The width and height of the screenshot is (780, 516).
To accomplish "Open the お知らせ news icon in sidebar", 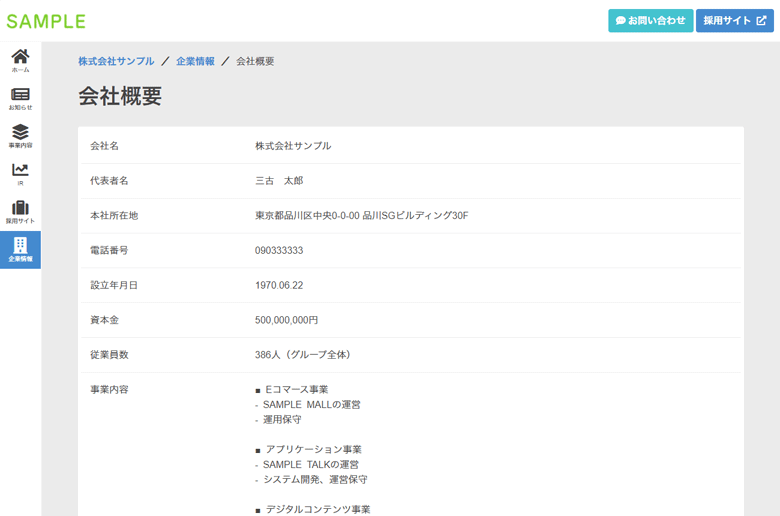I will tap(20, 97).
